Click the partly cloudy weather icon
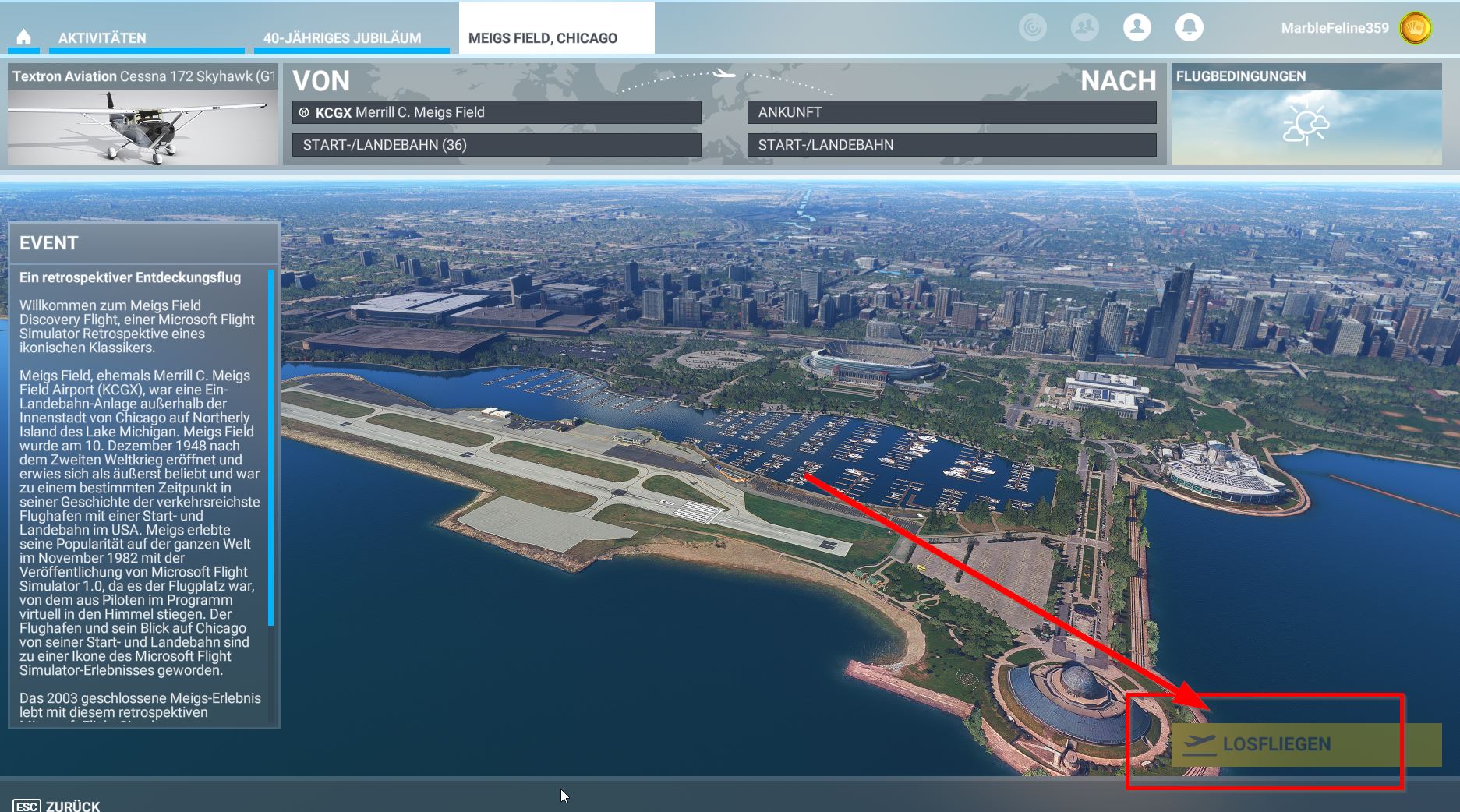 [x=1306, y=124]
